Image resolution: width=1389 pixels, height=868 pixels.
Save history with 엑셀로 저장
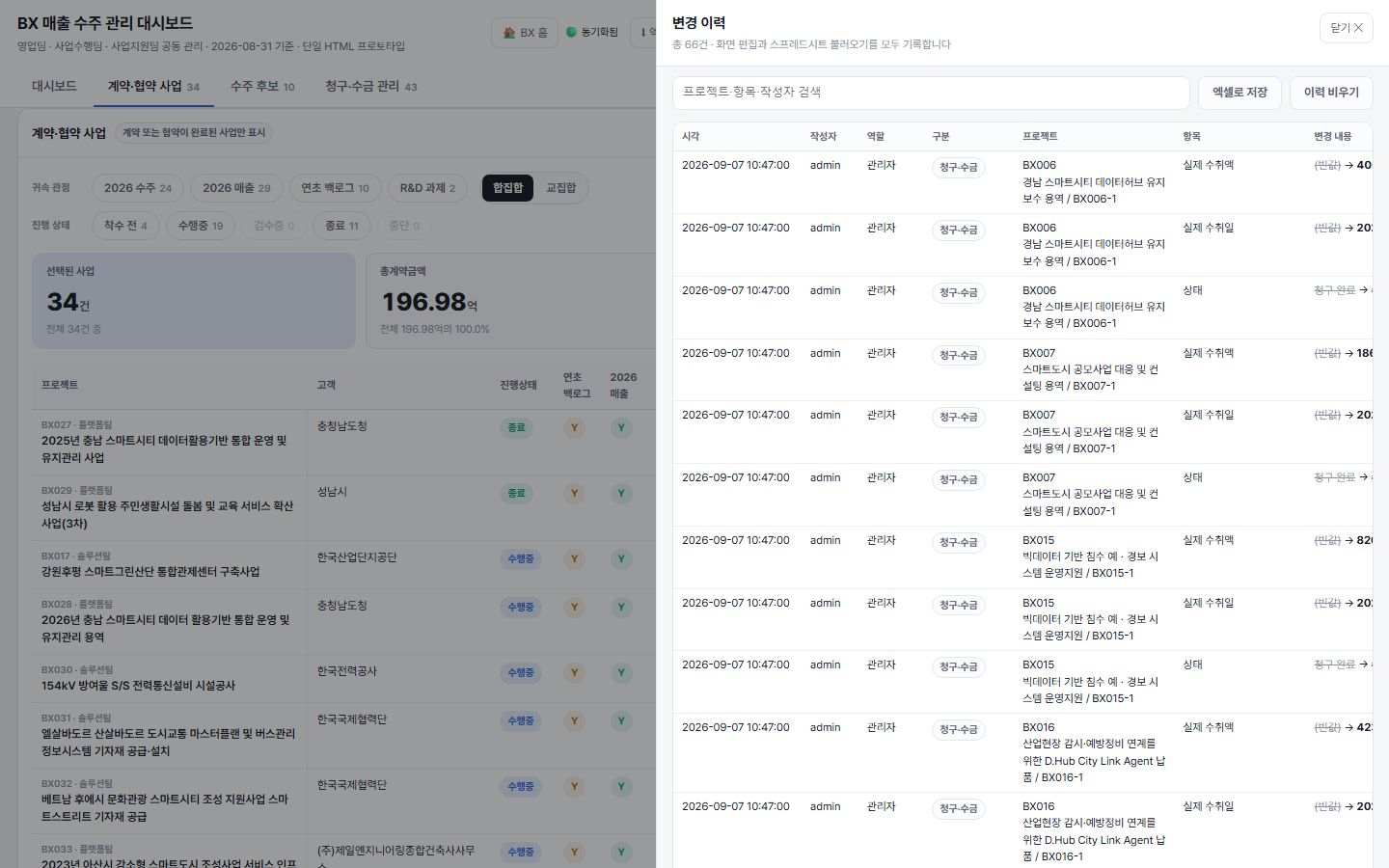pos(1239,93)
